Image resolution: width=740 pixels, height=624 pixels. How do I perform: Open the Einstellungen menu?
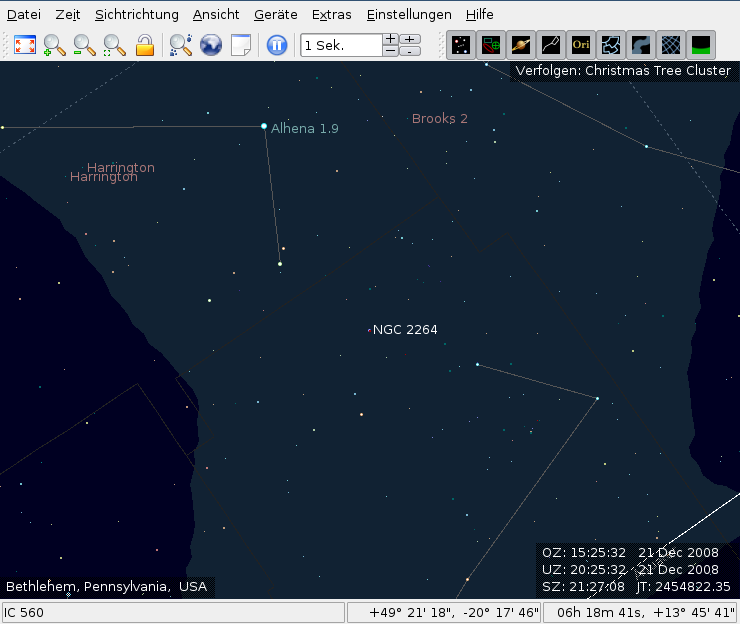pos(409,15)
